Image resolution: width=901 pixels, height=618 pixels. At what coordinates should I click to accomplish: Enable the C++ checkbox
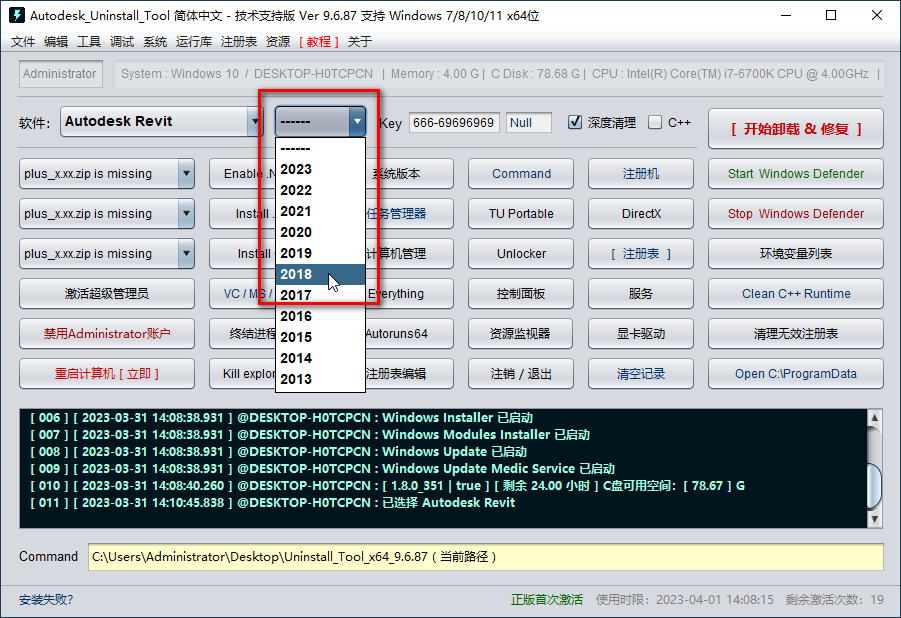tap(654, 122)
